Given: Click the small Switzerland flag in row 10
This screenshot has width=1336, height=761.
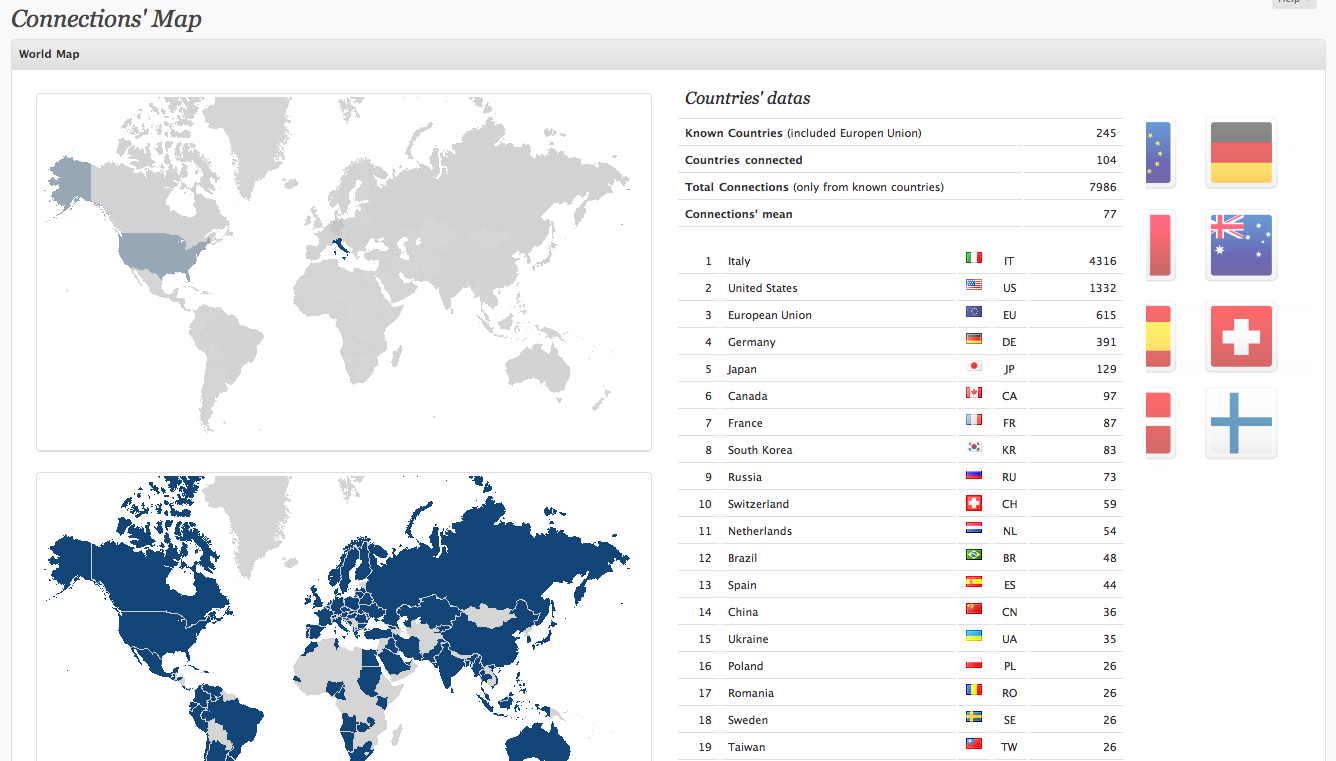Looking at the screenshot, I should [x=973, y=502].
